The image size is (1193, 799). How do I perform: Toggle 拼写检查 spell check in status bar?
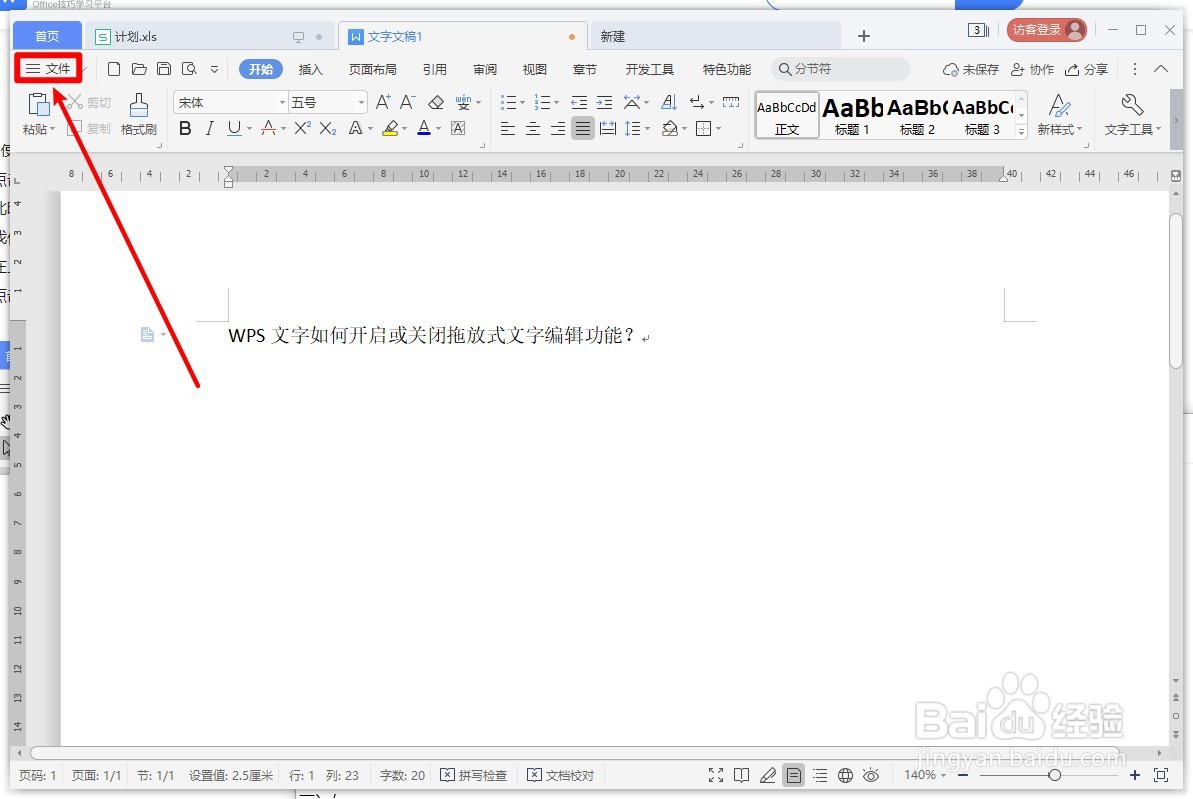point(474,775)
